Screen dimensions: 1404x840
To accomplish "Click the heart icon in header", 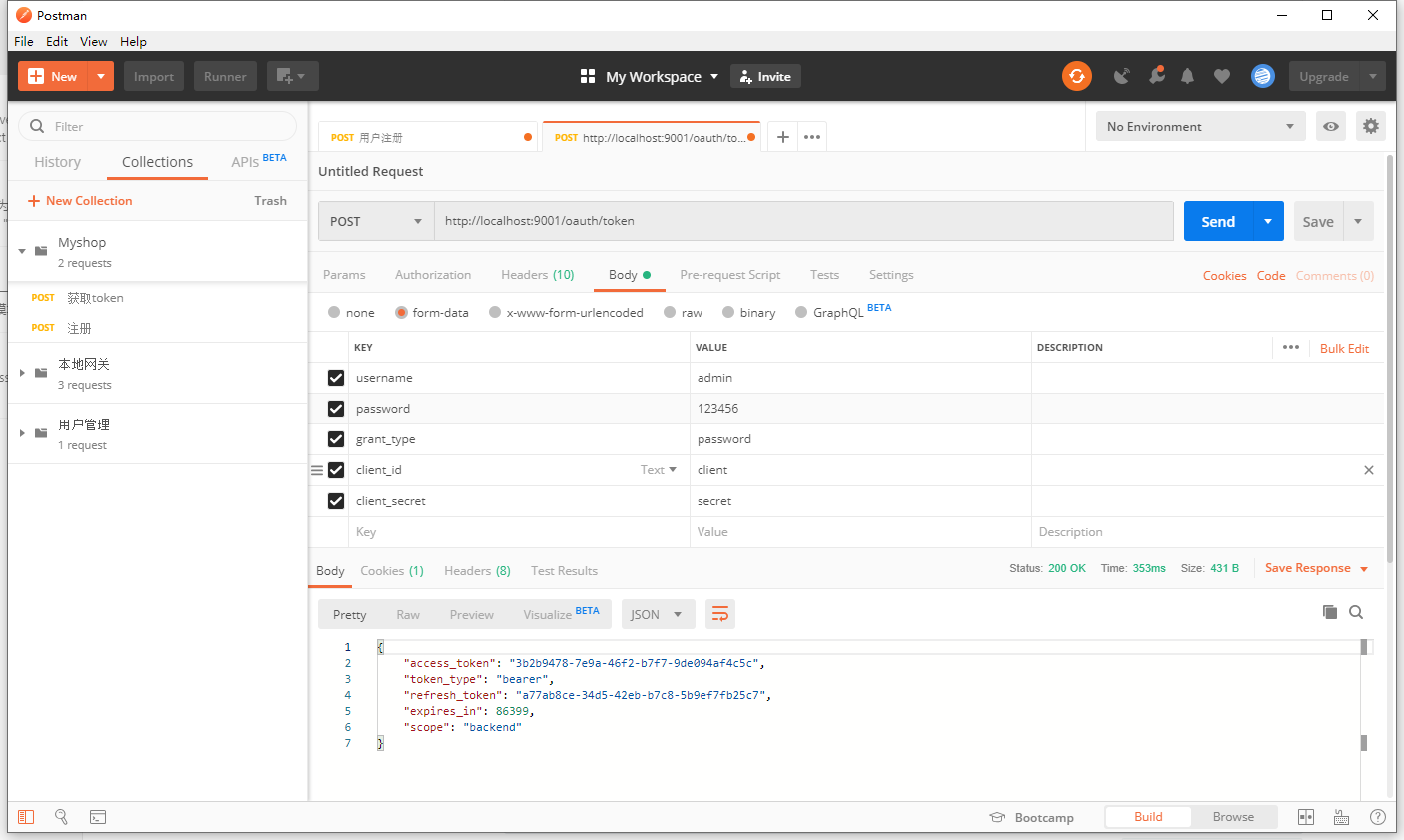I will coord(1221,76).
